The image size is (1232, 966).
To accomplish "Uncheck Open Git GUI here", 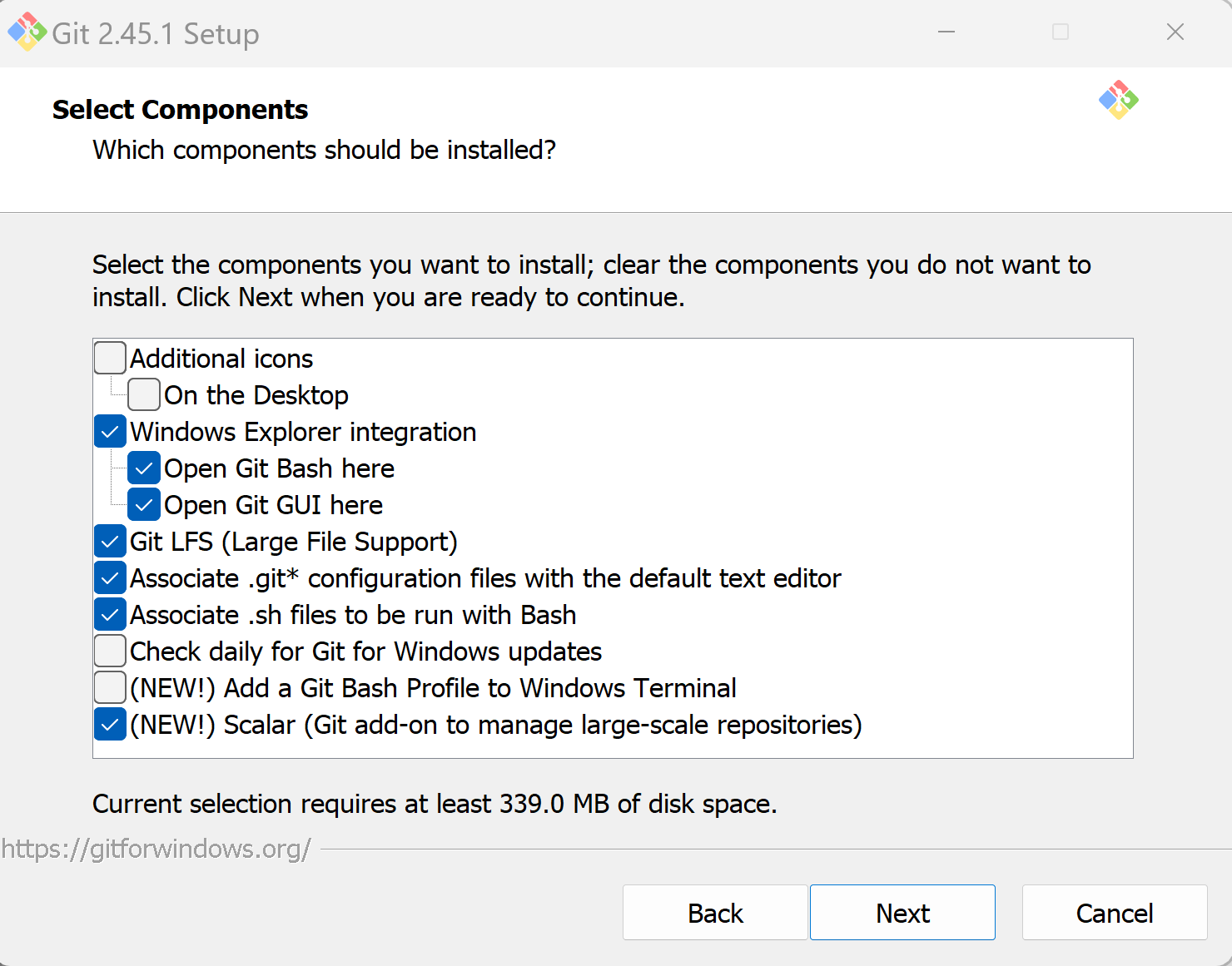I will pyautogui.click(x=144, y=504).
